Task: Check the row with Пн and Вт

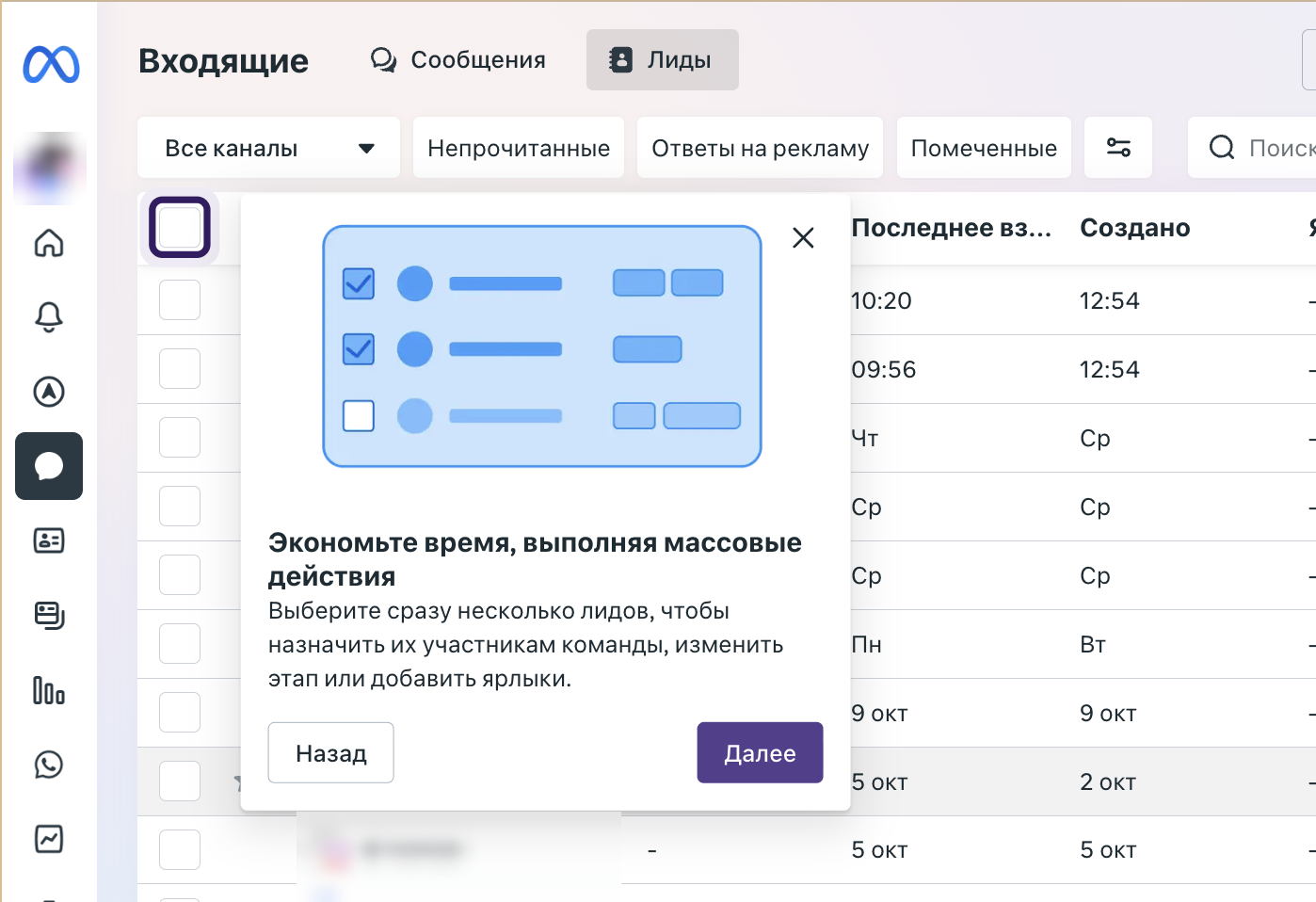Action: pos(180,644)
